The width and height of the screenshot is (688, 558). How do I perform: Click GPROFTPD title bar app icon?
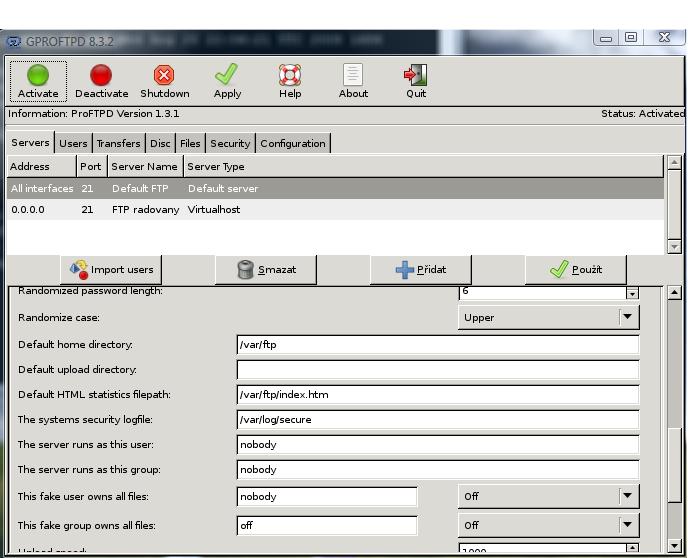14,42
